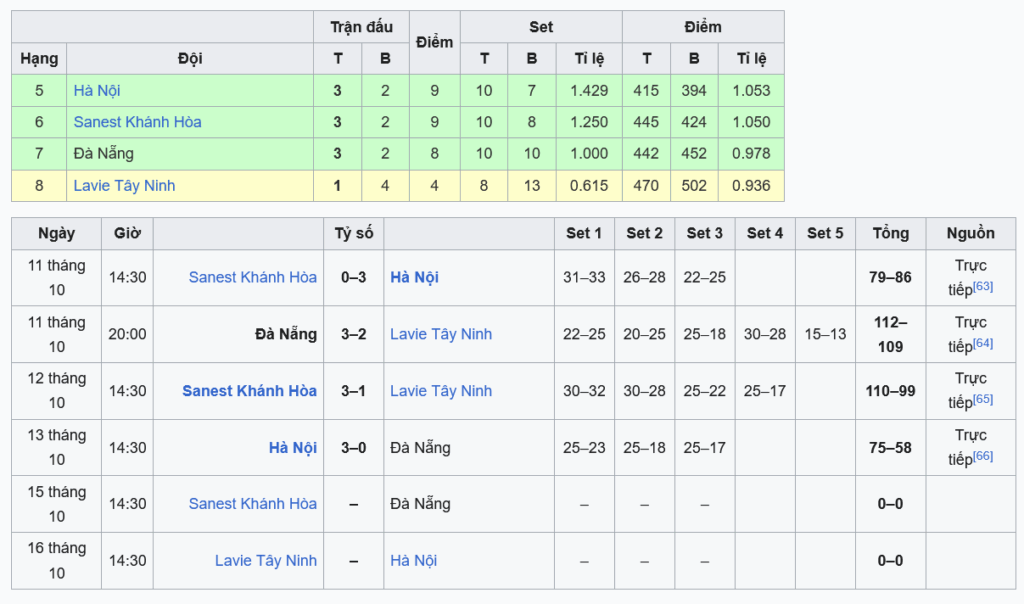Click Lavie Tây Ninh in the rank 8 row

(124, 186)
